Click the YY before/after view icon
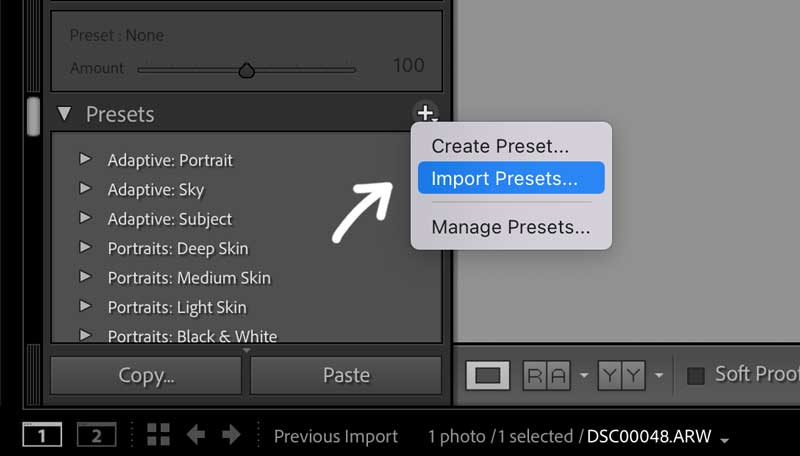800x456 pixels. coord(621,376)
